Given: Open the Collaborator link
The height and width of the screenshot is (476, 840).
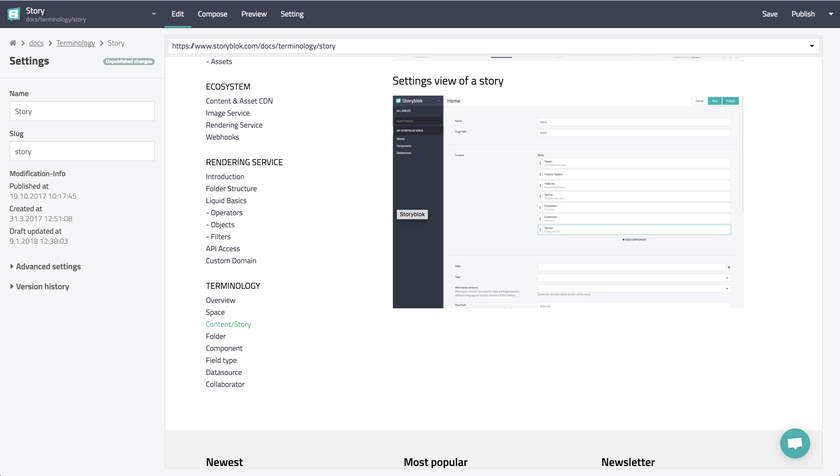Looking at the screenshot, I should 225,384.
